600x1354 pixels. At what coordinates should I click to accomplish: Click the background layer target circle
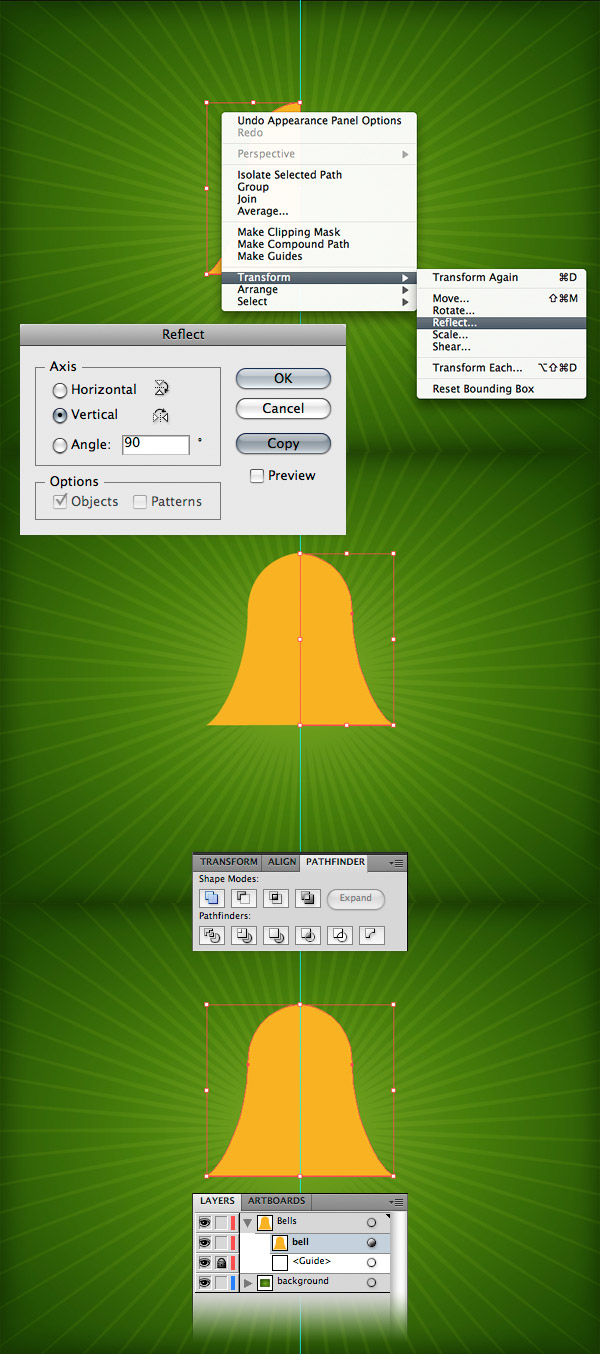pyautogui.click(x=372, y=1282)
